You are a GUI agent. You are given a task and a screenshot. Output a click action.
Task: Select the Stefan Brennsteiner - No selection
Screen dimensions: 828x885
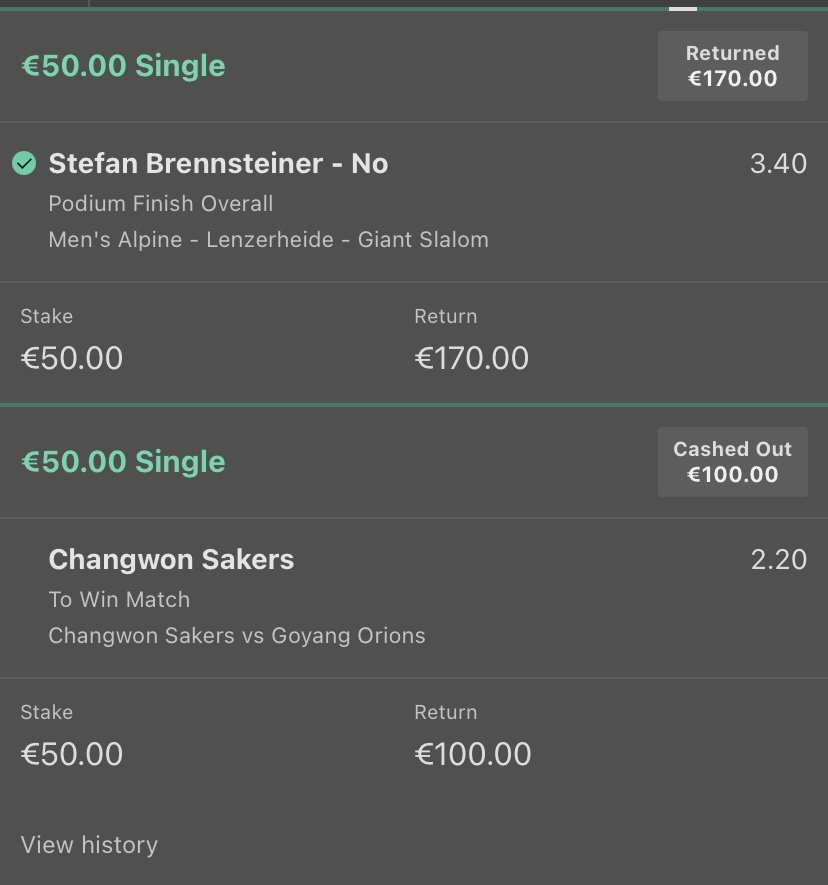pyautogui.click(x=218, y=163)
